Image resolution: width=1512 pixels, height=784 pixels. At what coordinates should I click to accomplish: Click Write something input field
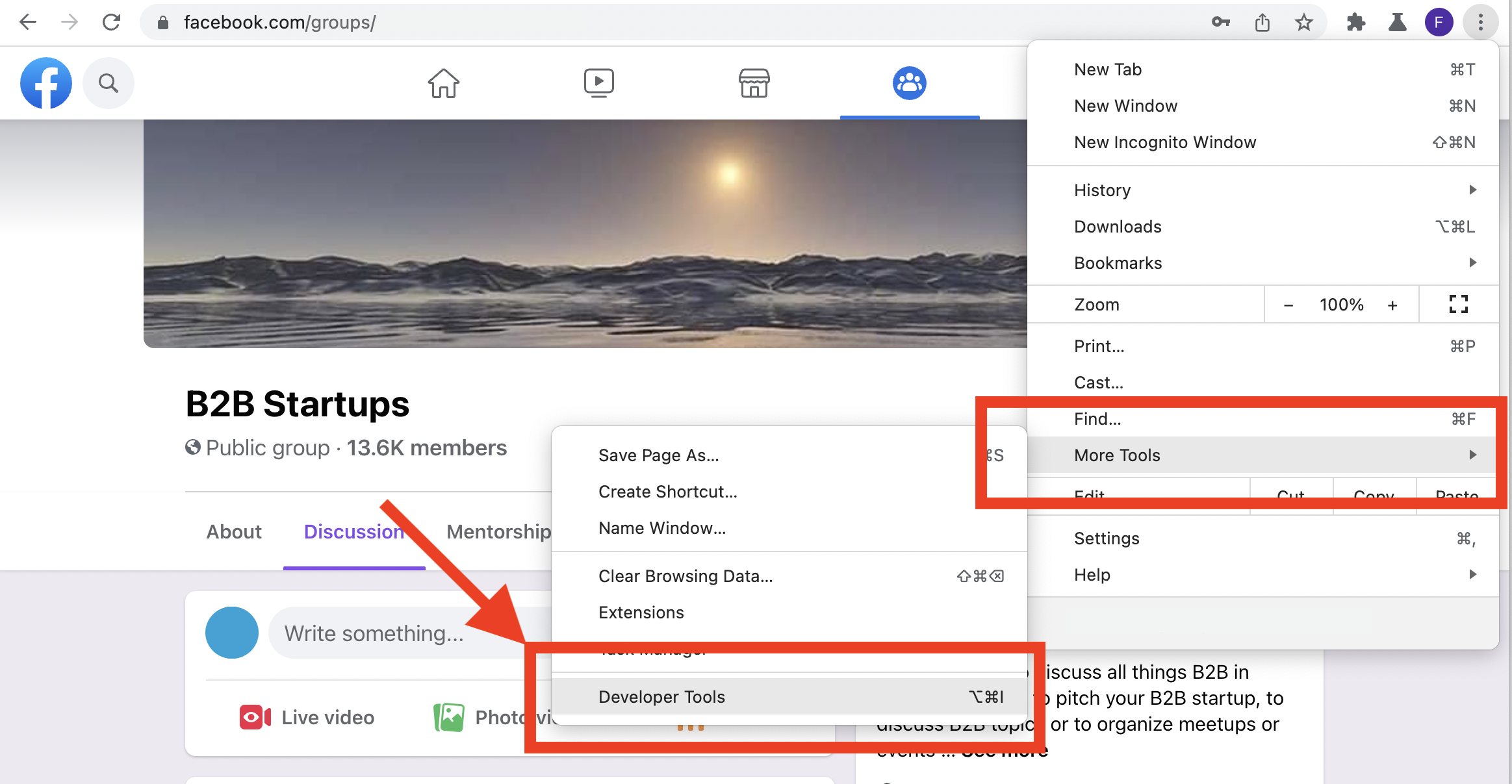point(371,632)
